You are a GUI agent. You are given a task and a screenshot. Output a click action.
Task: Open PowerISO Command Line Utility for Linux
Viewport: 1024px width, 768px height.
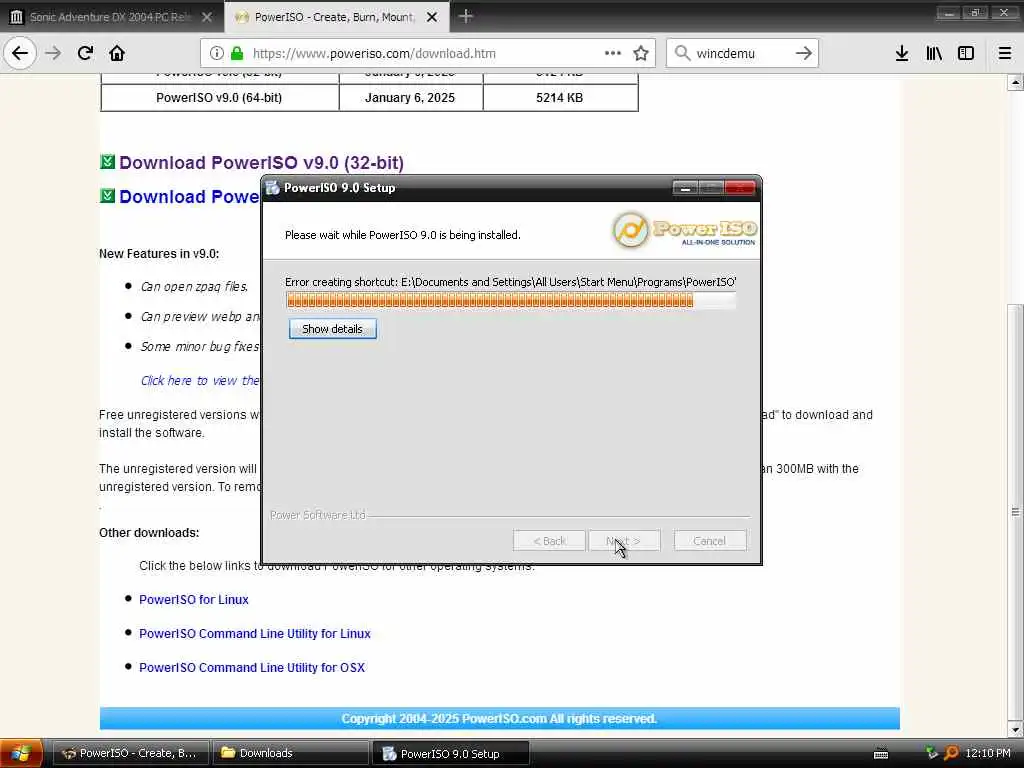click(255, 633)
